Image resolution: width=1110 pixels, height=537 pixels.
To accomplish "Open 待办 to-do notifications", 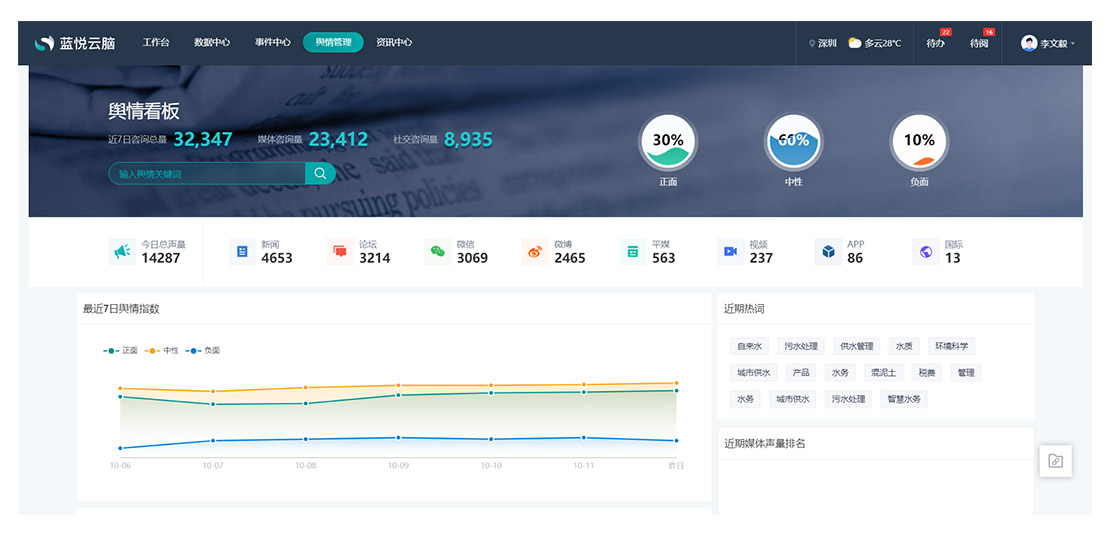I will click(x=935, y=43).
